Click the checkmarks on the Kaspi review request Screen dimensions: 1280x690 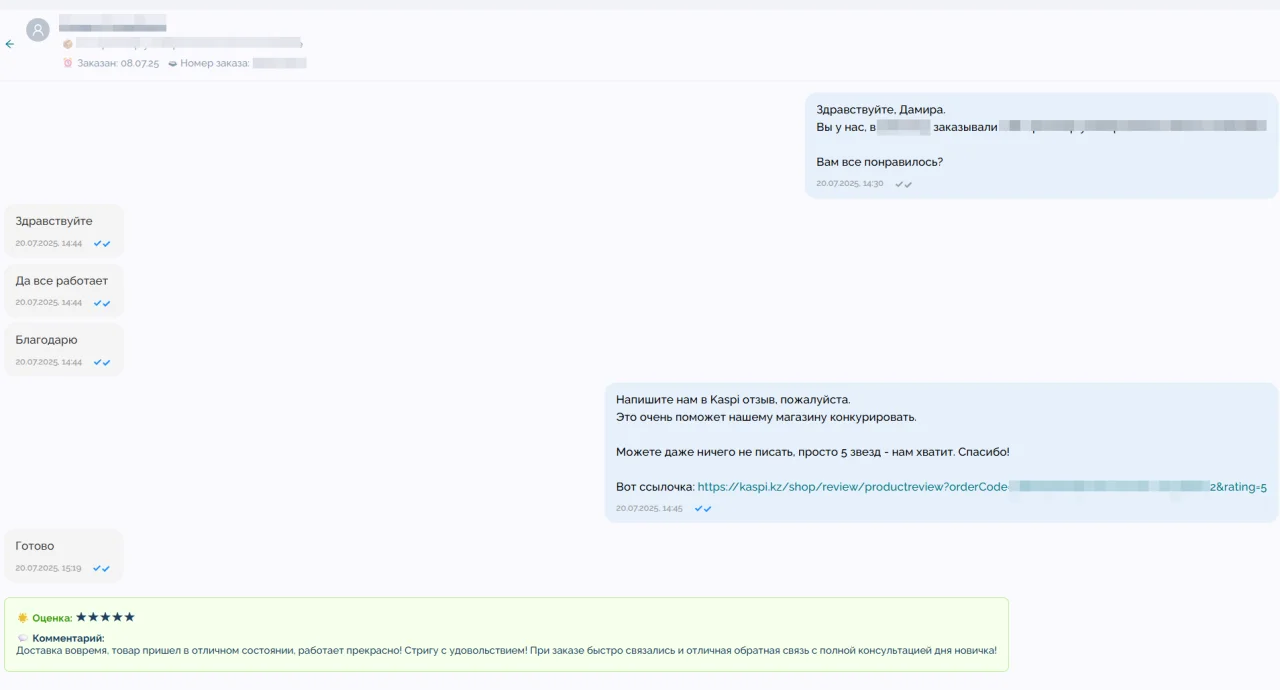703,509
